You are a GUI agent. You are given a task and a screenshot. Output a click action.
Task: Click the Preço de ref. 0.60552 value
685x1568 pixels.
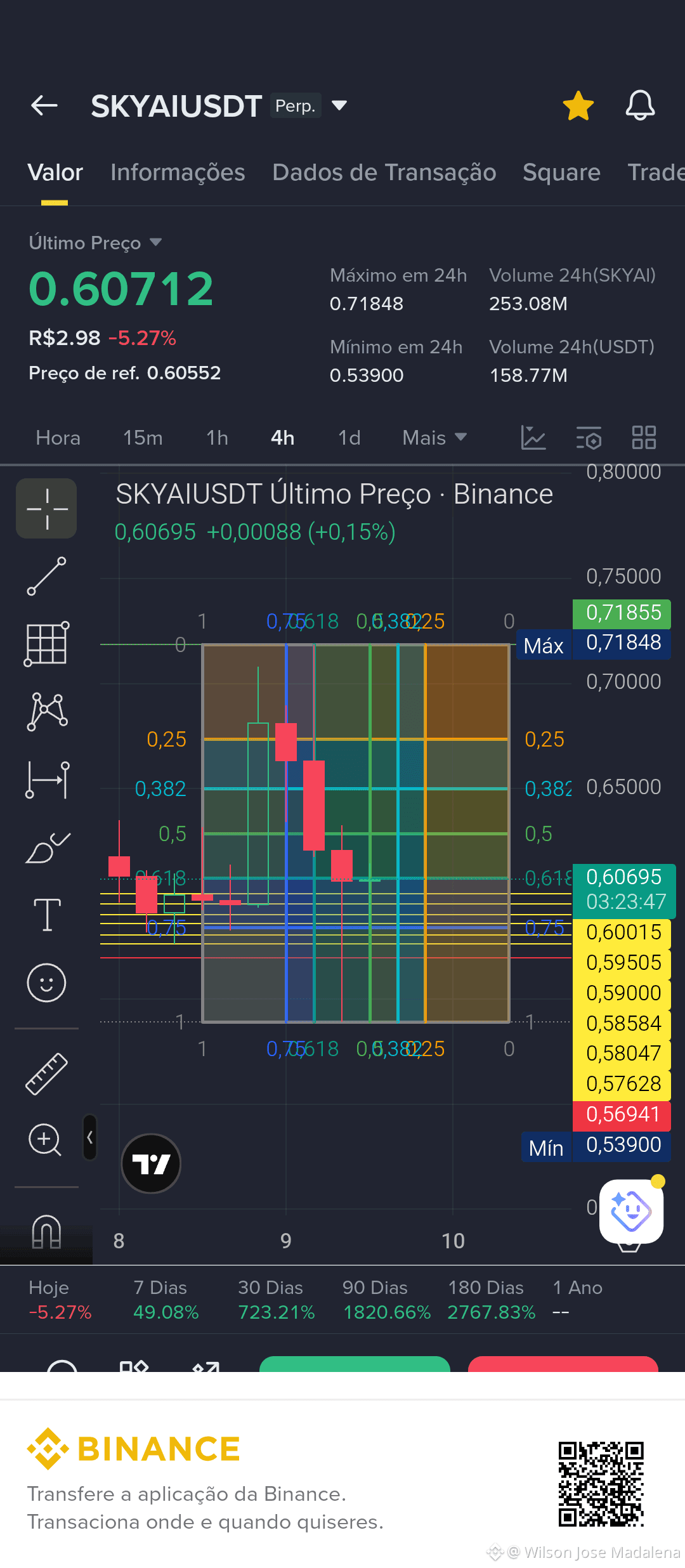tap(125, 373)
